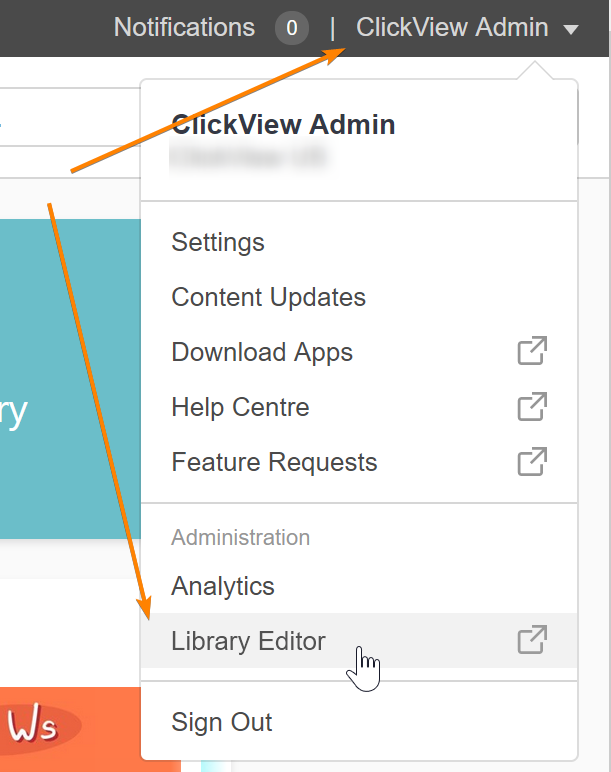Select the Download Apps menu item
This screenshot has height=772, width=611.
(359, 352)
